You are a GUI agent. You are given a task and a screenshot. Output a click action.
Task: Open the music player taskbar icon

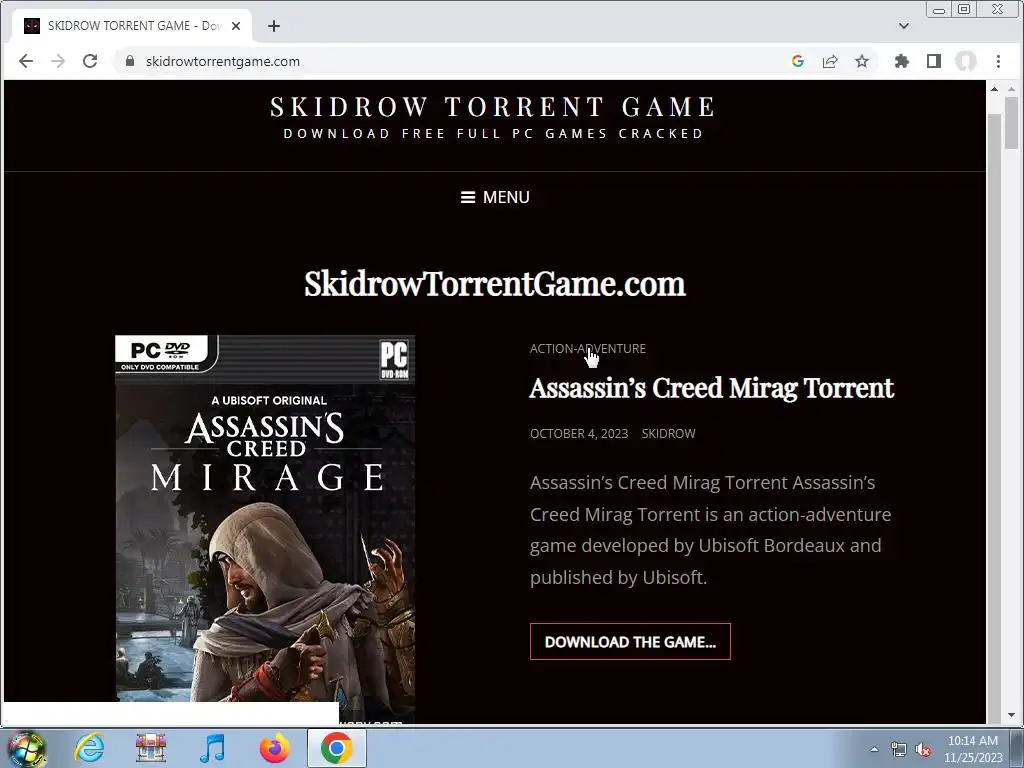click(212, 748)
